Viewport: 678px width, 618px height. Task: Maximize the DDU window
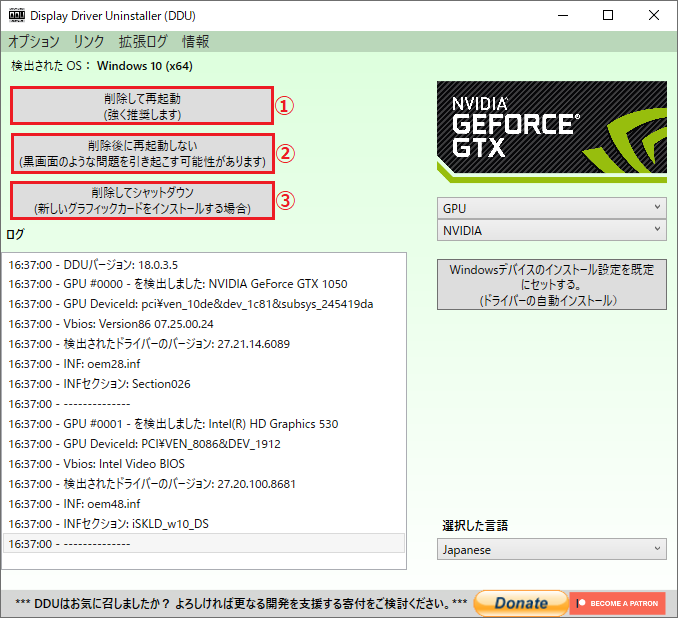(608, 15)
